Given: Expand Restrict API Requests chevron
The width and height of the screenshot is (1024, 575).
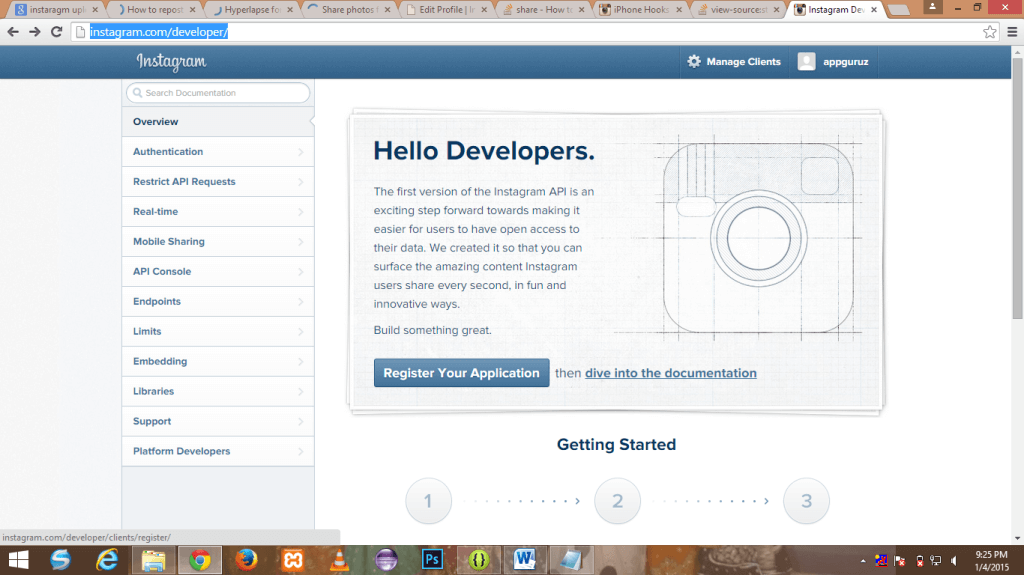Looking at the screenshot, I should click(300, 182).
